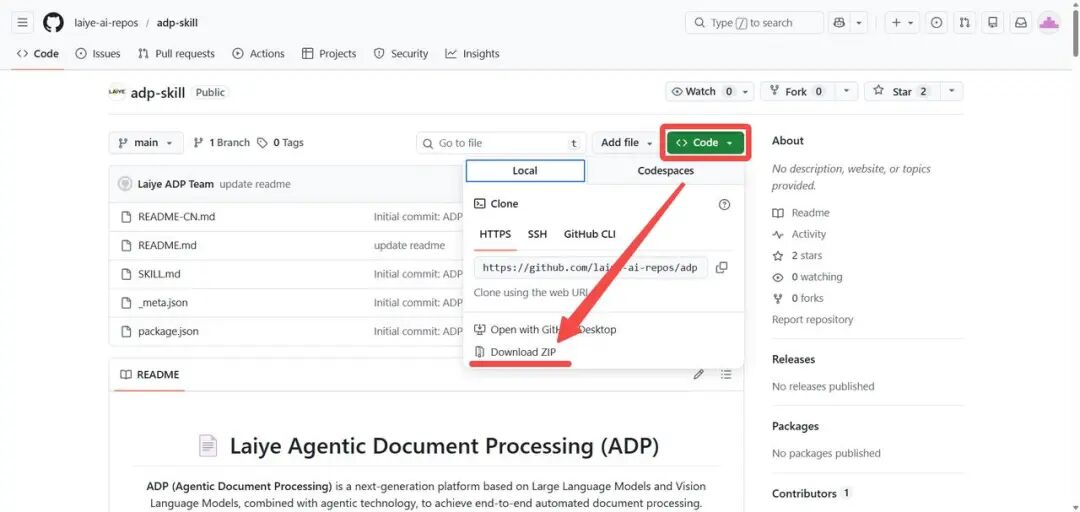Copy the HTTPS clone URL
Image resolution: width=1080 pixels, height=512 pixels.
(722, 267)
